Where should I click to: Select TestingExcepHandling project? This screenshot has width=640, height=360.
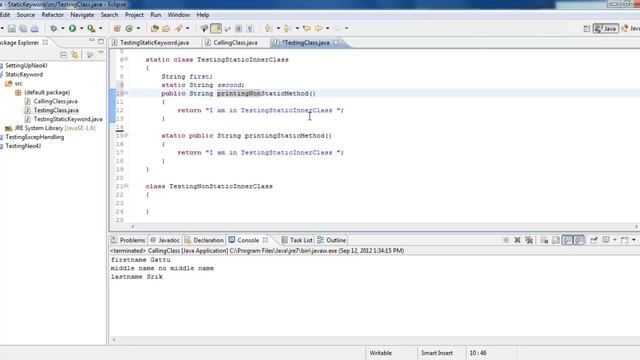34,137
